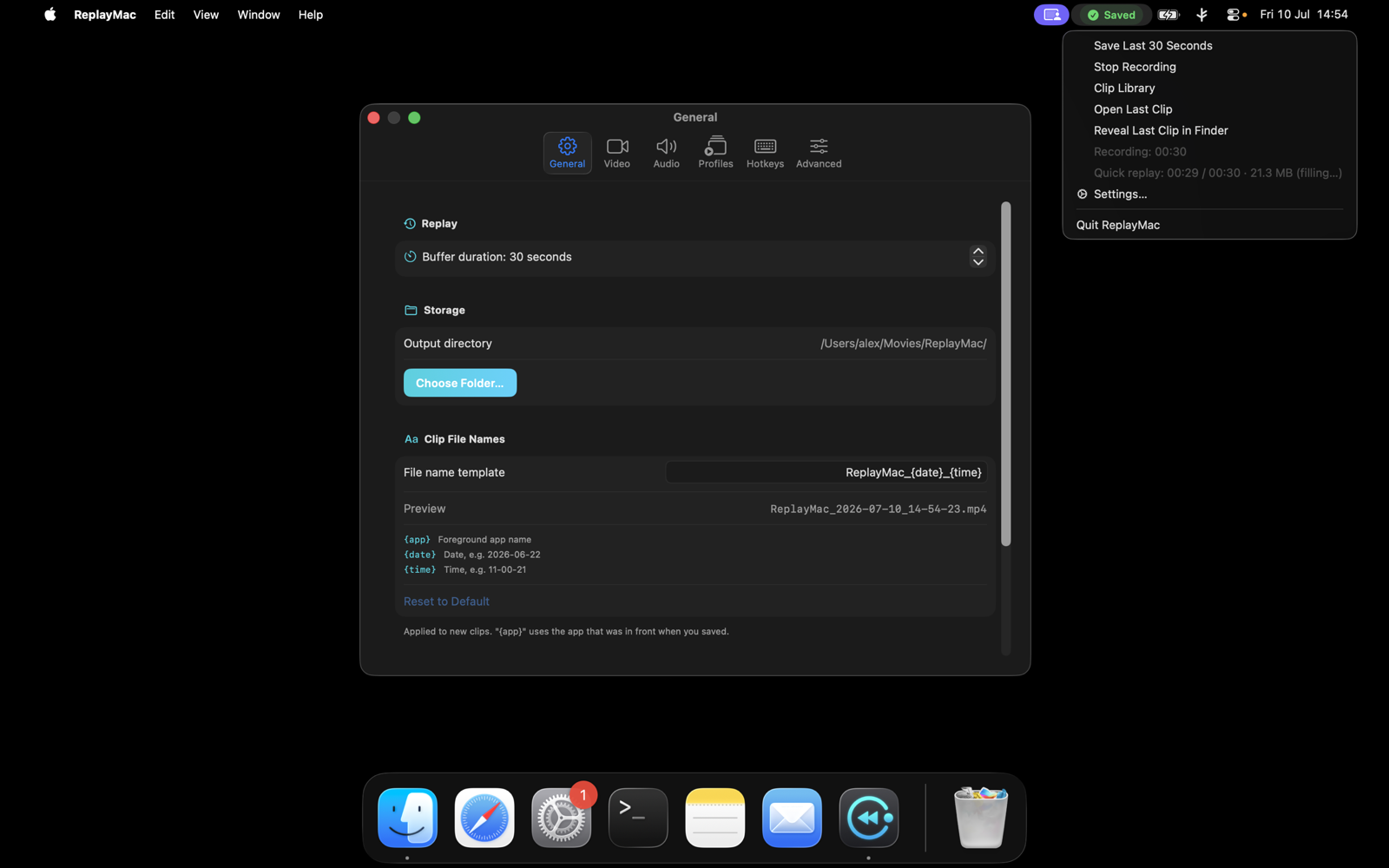Open Settings… from the status menu
The height and width of the screenshot is (868, 1389).
pos(1209,194)
